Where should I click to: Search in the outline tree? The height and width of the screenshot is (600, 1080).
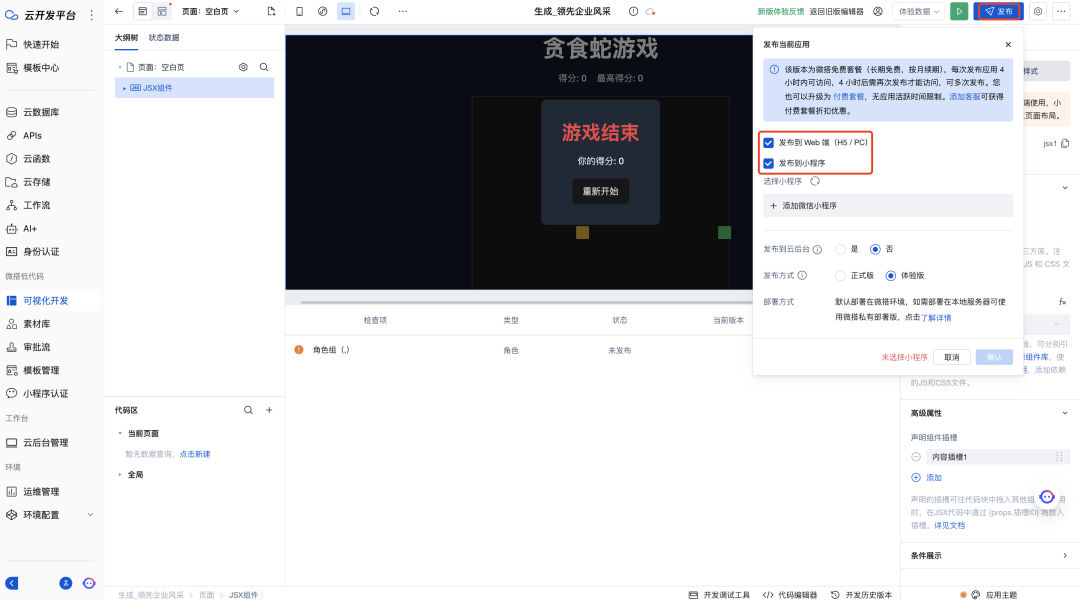click(264, 67)
